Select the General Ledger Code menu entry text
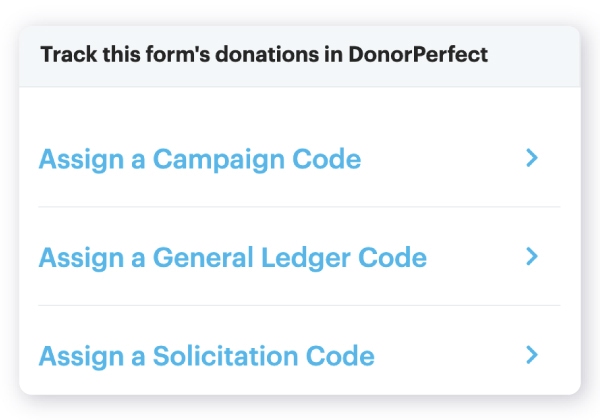The image size is (600, 420). pos(232,258)
